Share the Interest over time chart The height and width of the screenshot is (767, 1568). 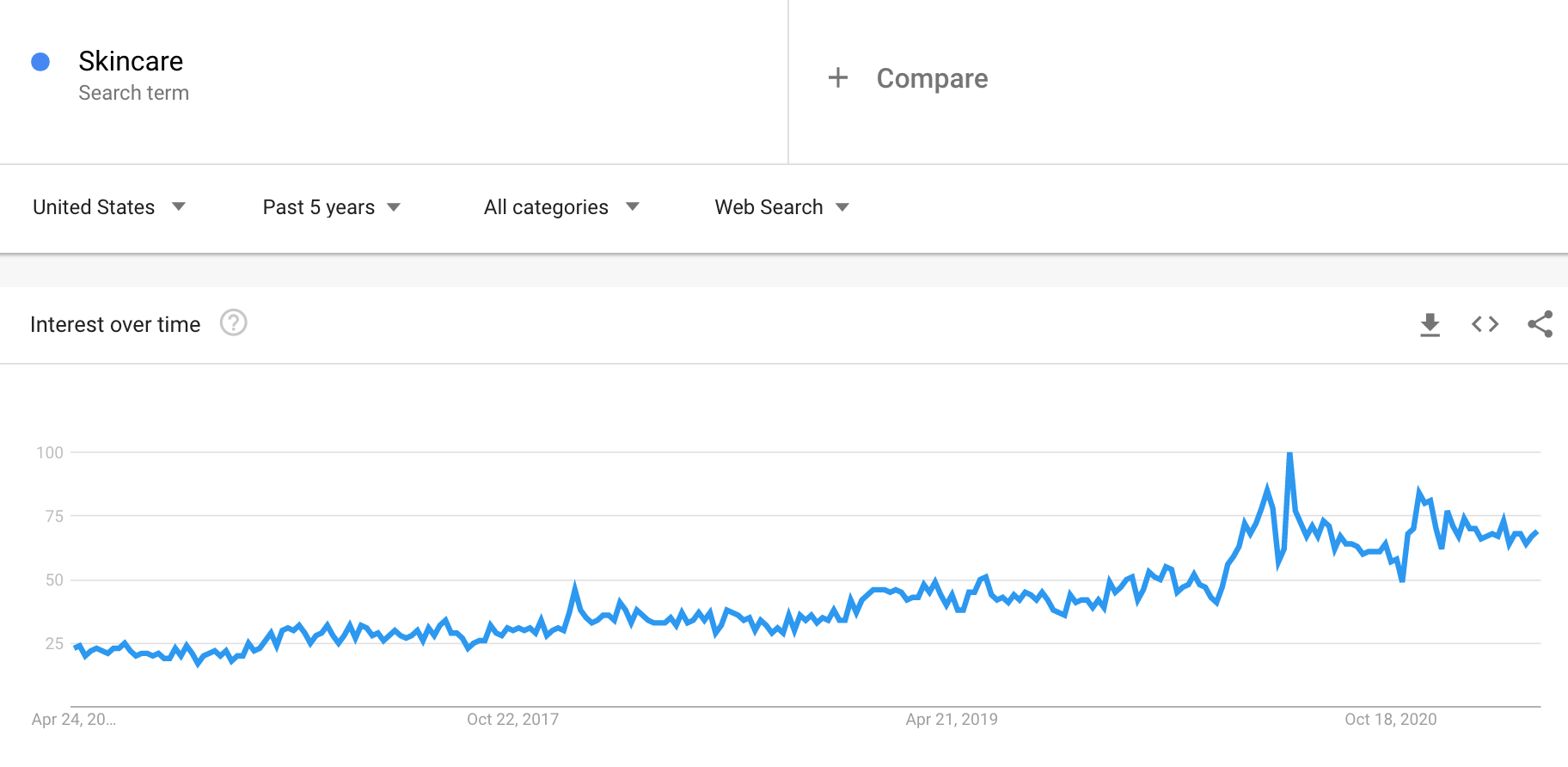[x=1540, y=324]
